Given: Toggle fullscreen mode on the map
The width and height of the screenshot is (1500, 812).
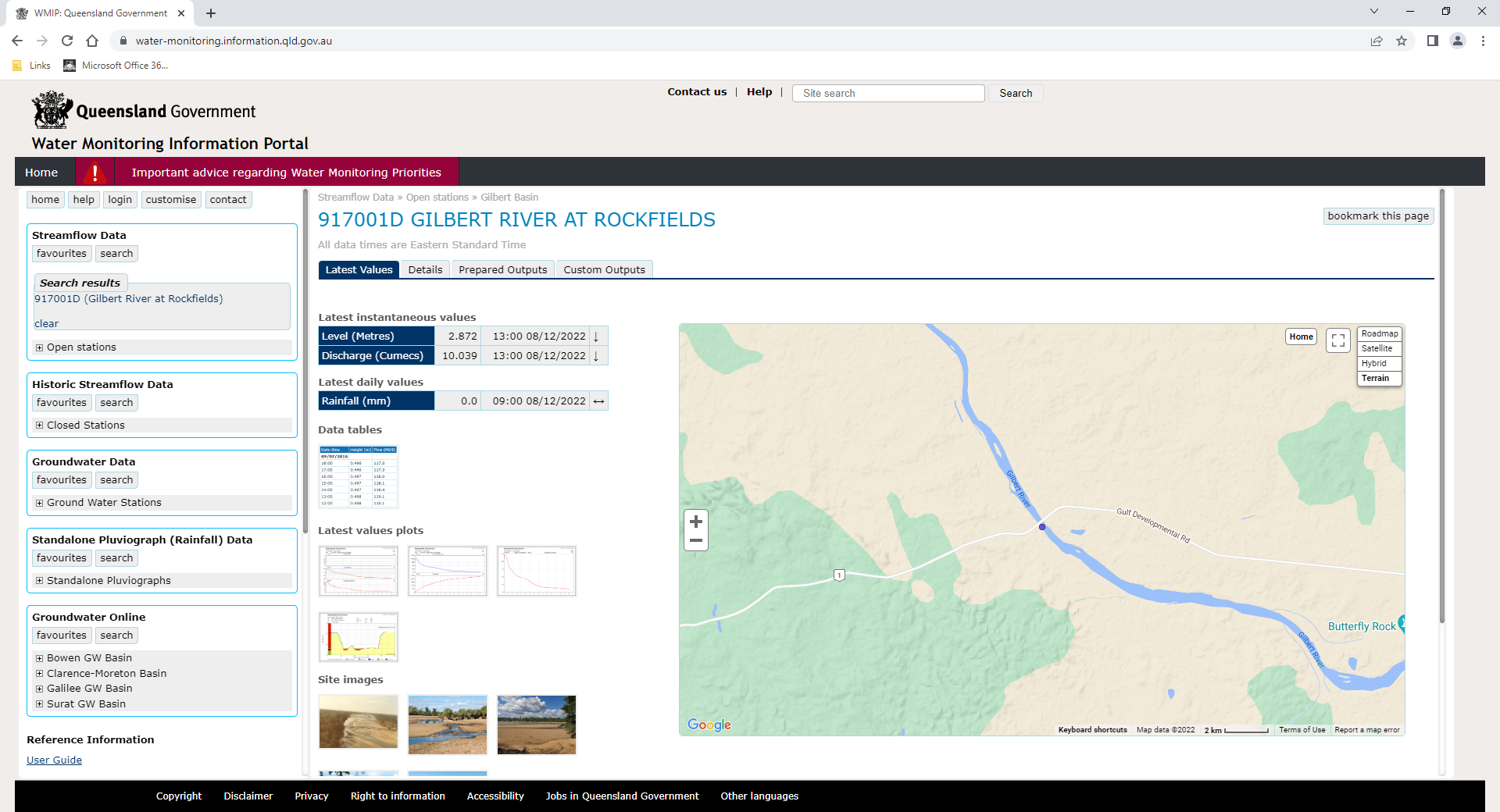Looking at the screenshot, I should (1337, 340).
